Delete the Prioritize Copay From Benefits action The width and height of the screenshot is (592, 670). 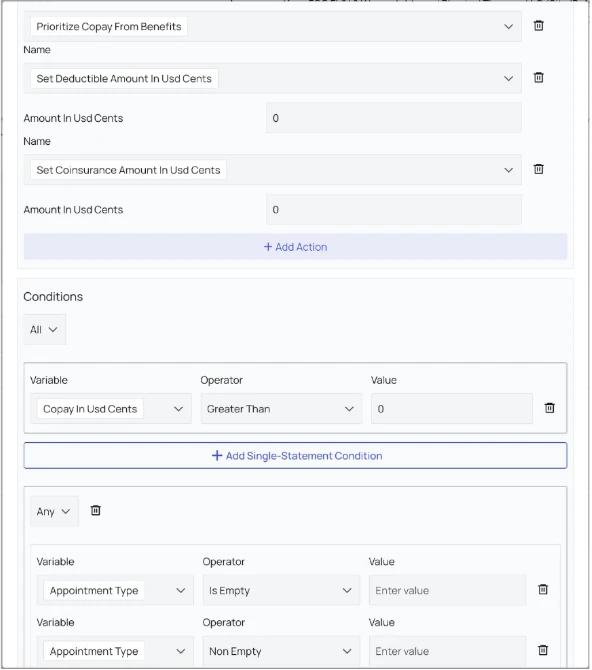point(539,26)
